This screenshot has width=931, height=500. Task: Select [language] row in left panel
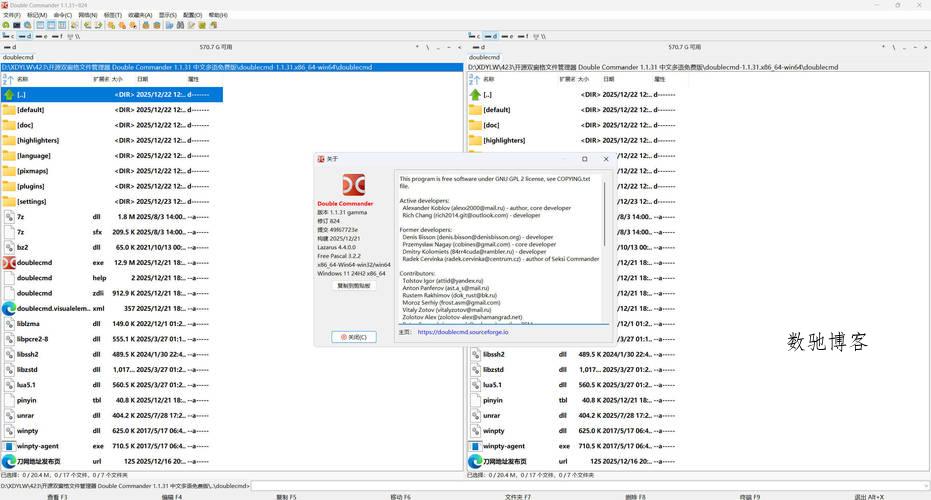(x=112, y=156)
